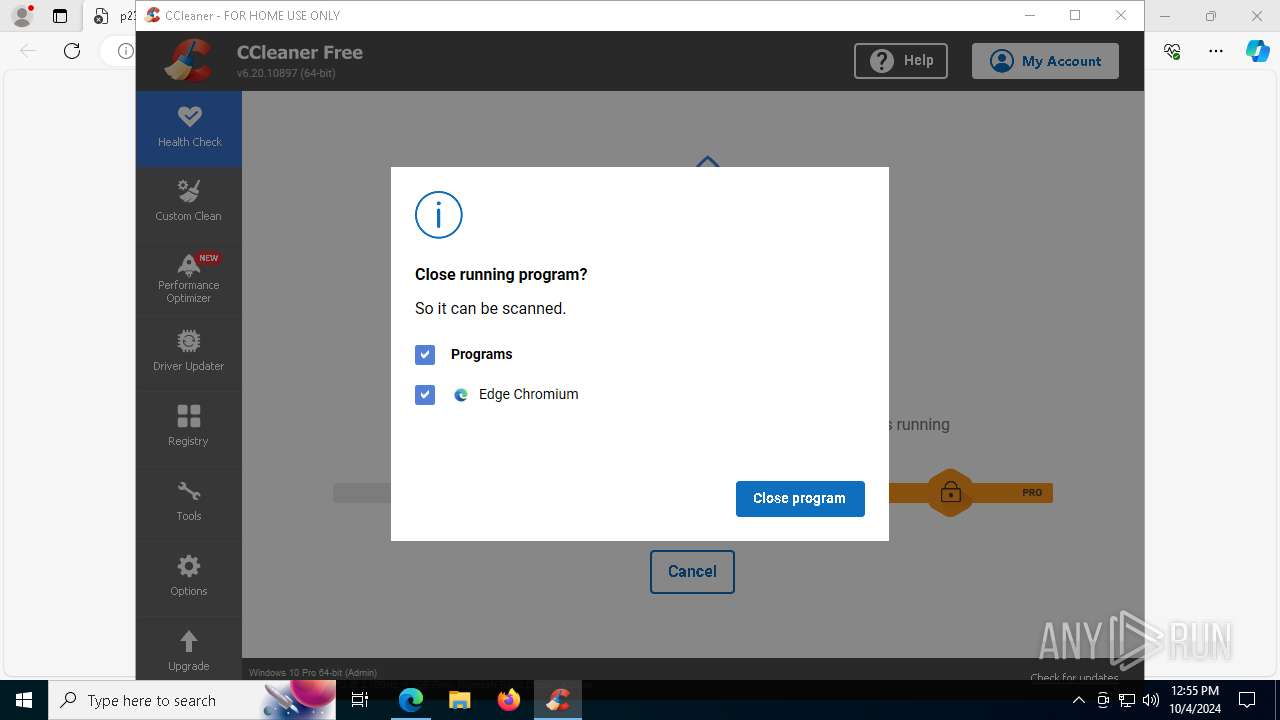Click Check for updates link
The height and width of the screenshot is (720, 1280).
pos(1074,677)
